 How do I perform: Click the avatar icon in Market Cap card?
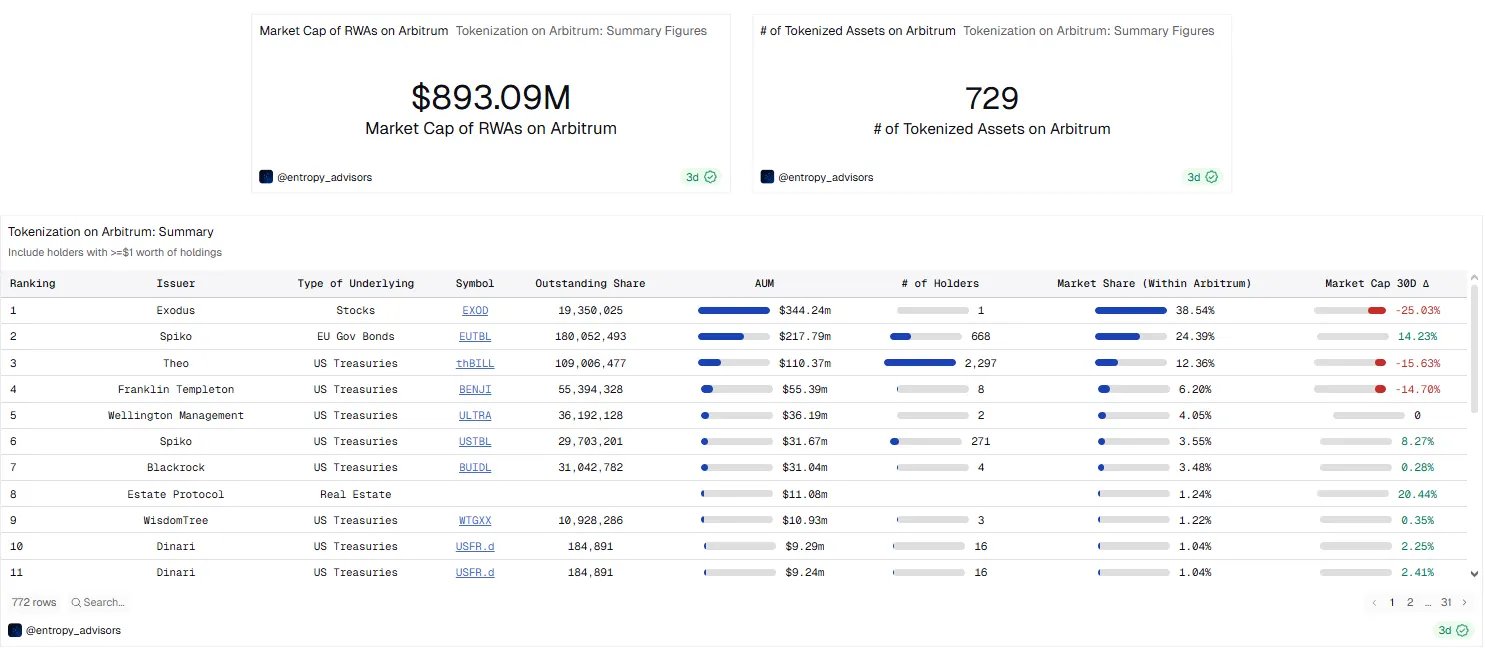click(x=266, y=177)
